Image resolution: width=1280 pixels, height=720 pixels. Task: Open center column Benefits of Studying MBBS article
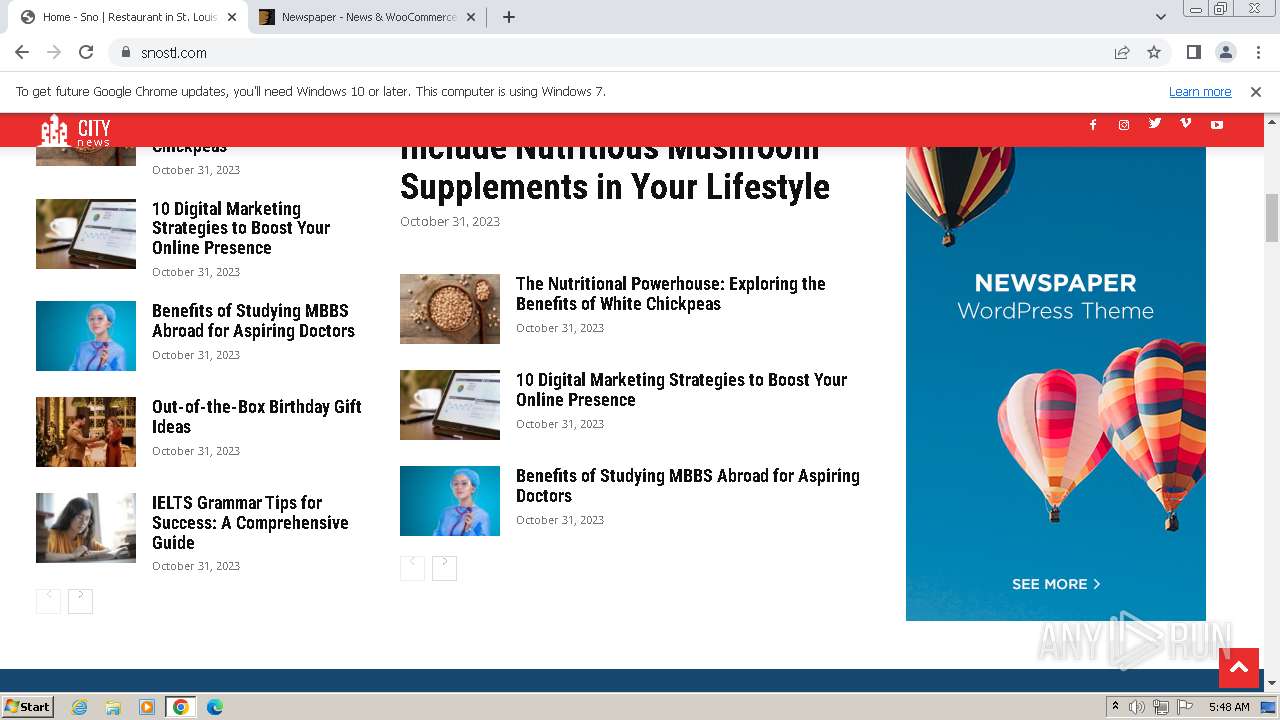coord(688,486)
